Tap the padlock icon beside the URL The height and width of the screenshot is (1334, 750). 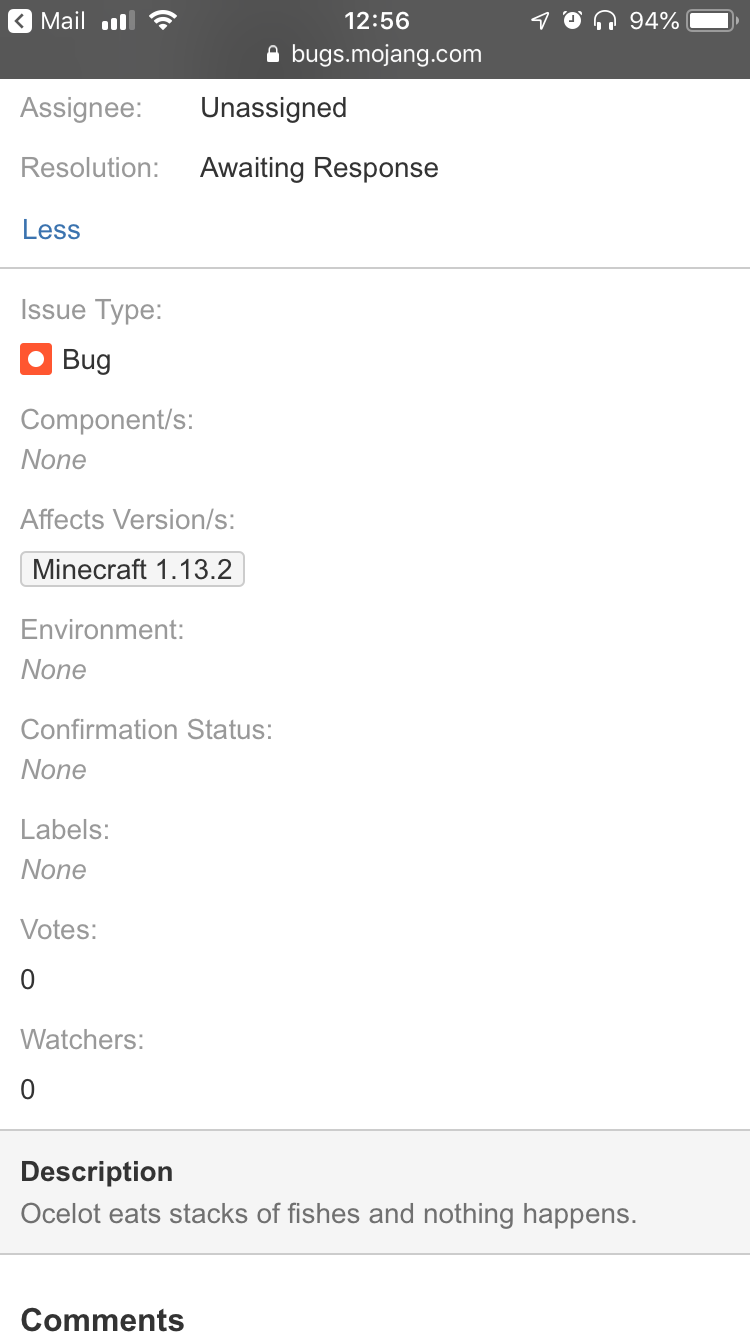[273, 55]
